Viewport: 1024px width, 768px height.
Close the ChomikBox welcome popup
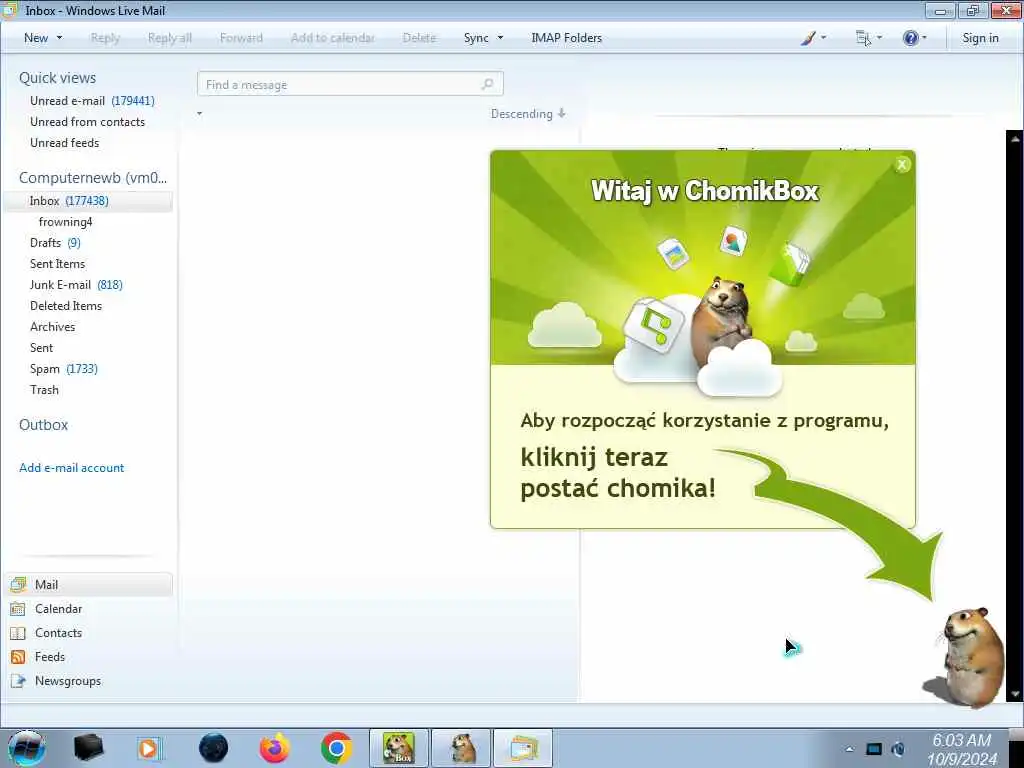[902, 165]
